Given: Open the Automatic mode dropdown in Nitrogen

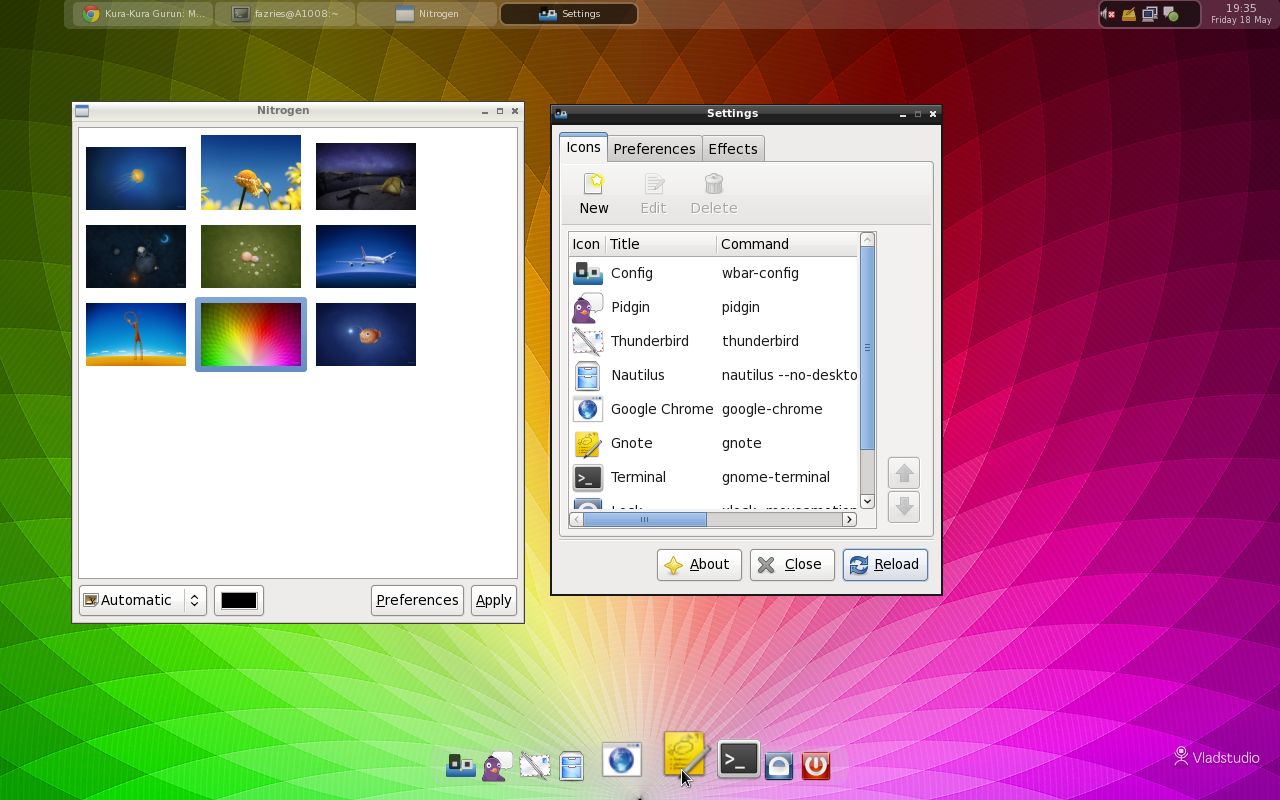Looking at the screenshot, I should click(x=142, y=600).
